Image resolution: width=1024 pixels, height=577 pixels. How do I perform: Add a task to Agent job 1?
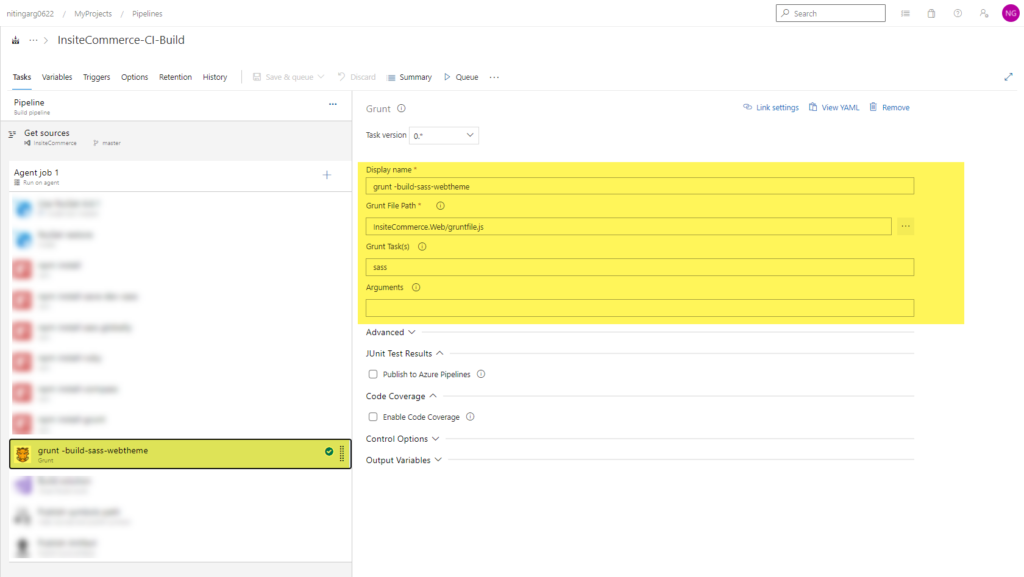coord(327,175)
